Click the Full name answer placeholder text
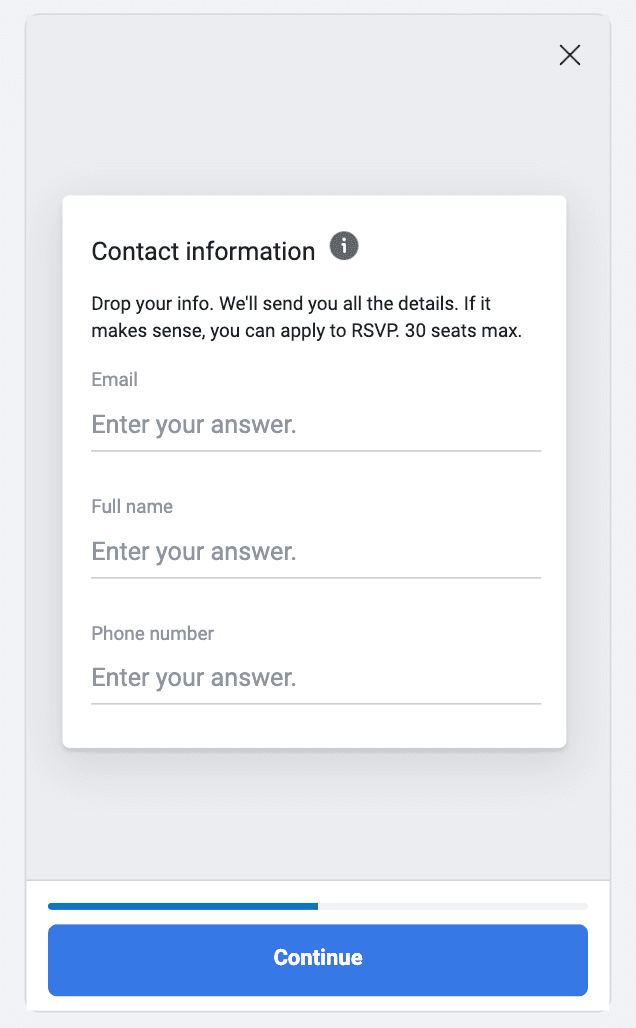This screenshot has width=636, height=1028. pos(193,551)
